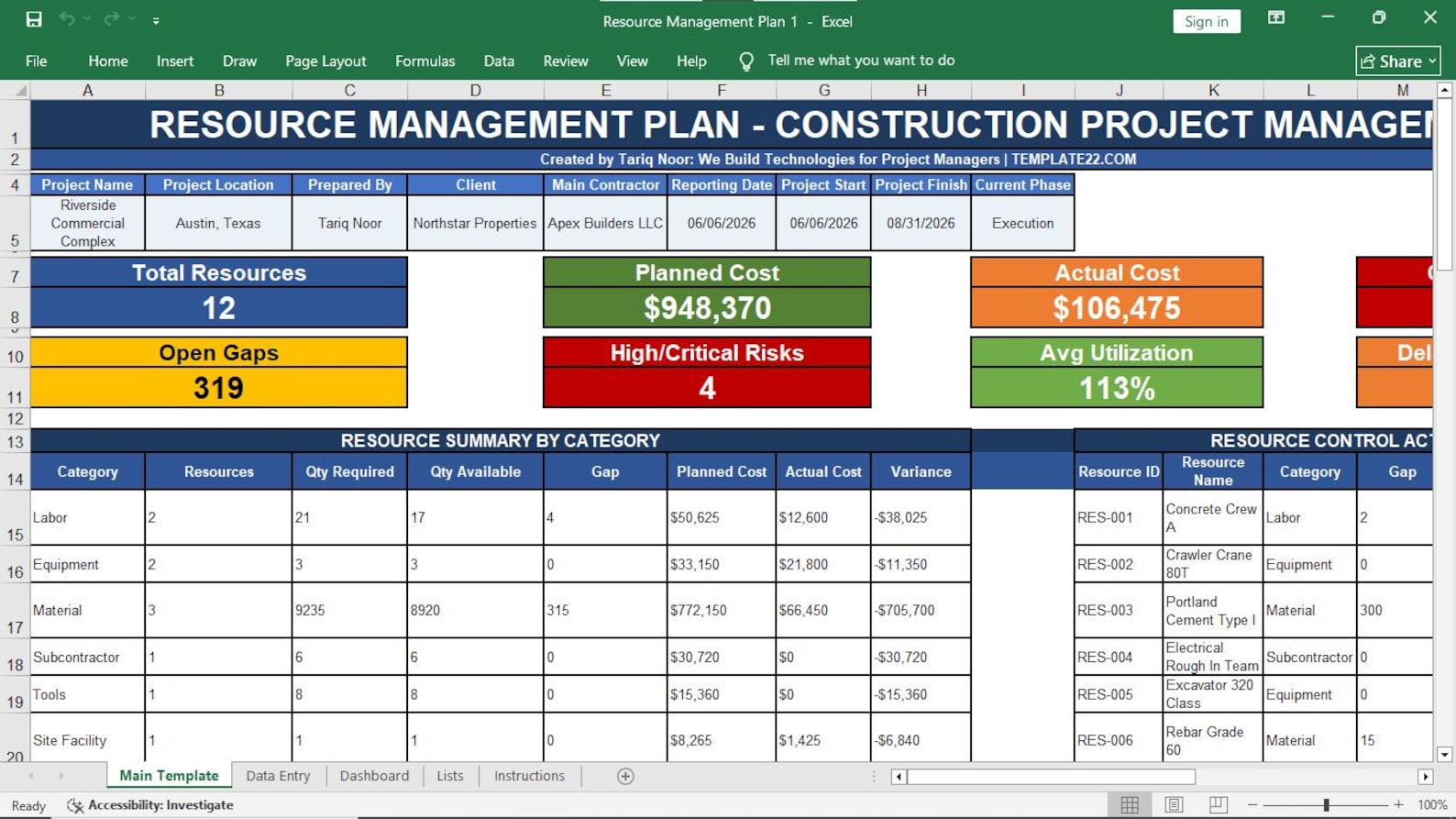The image size is (1456, 819).
Task: Open the Instructions sheet tab
Action: 529,776
